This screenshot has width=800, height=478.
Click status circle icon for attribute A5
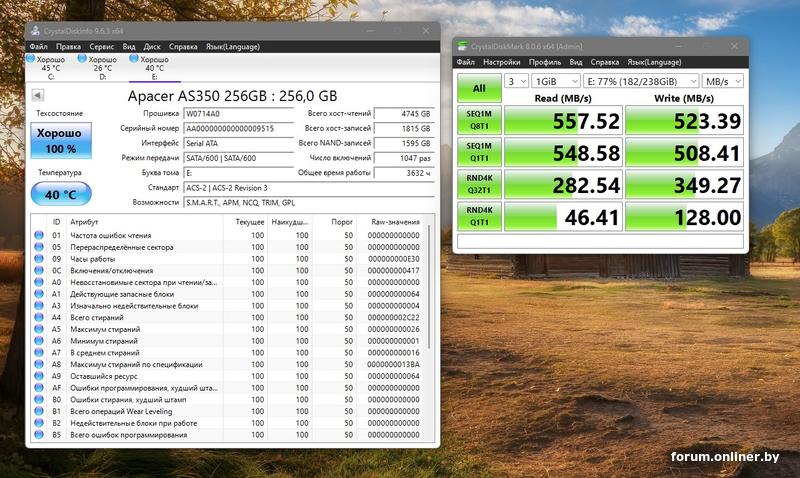(39, 329)
